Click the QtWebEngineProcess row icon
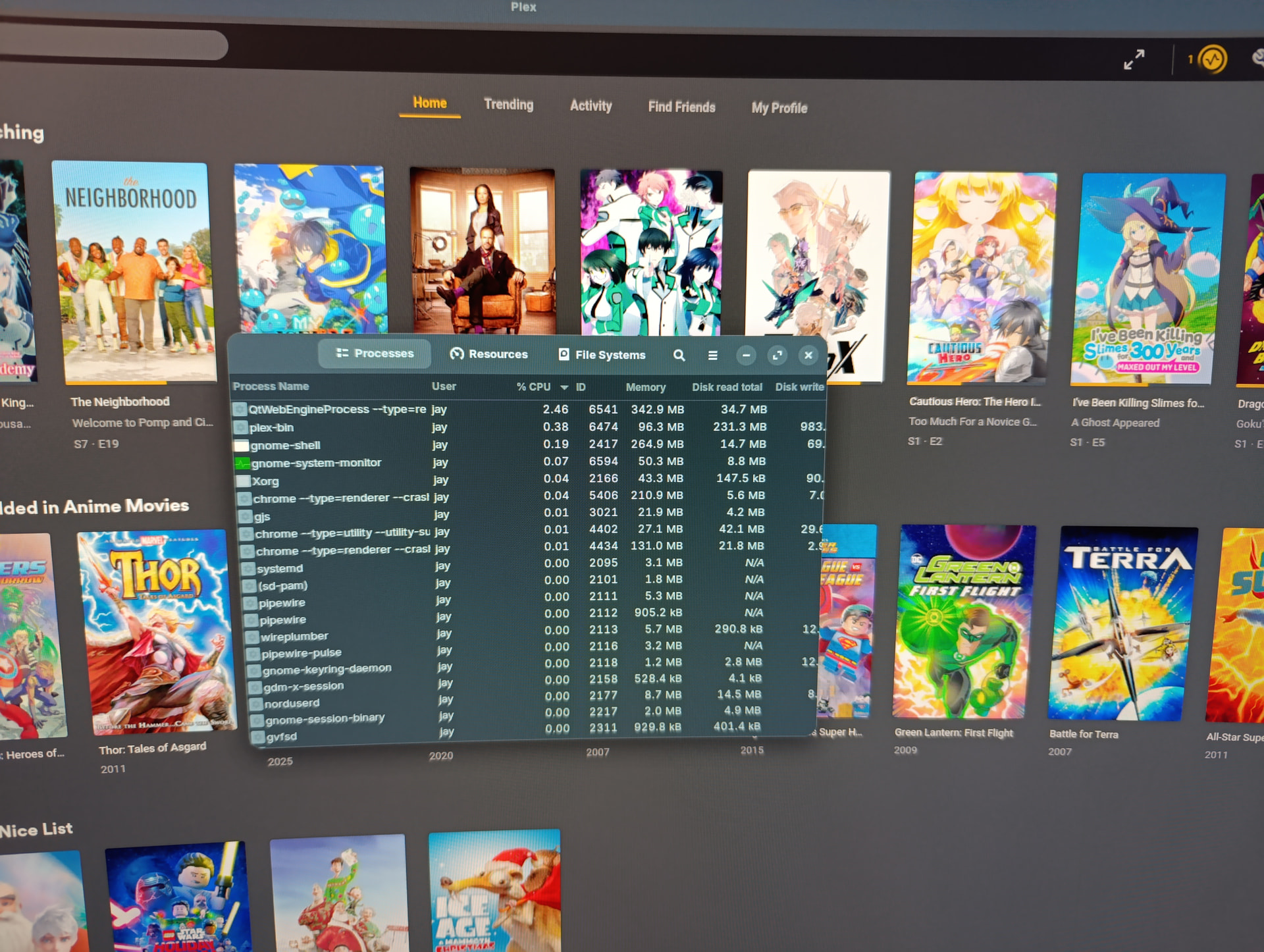This screenshot has width=1264, height=952. (x=240, y=410)
